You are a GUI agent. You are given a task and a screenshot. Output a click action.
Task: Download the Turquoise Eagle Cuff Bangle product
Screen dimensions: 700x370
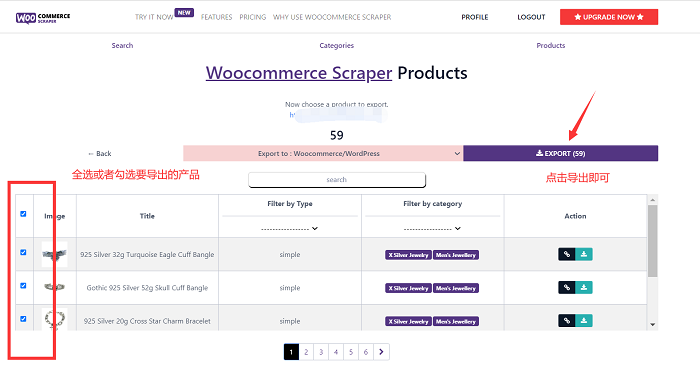(x=583, y=254)
